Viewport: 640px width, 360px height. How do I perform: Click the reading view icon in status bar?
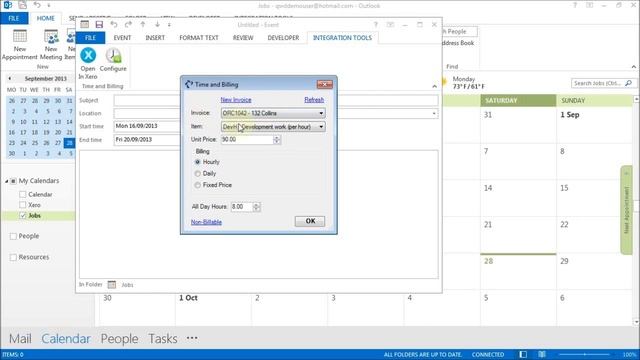pos(542,354)
